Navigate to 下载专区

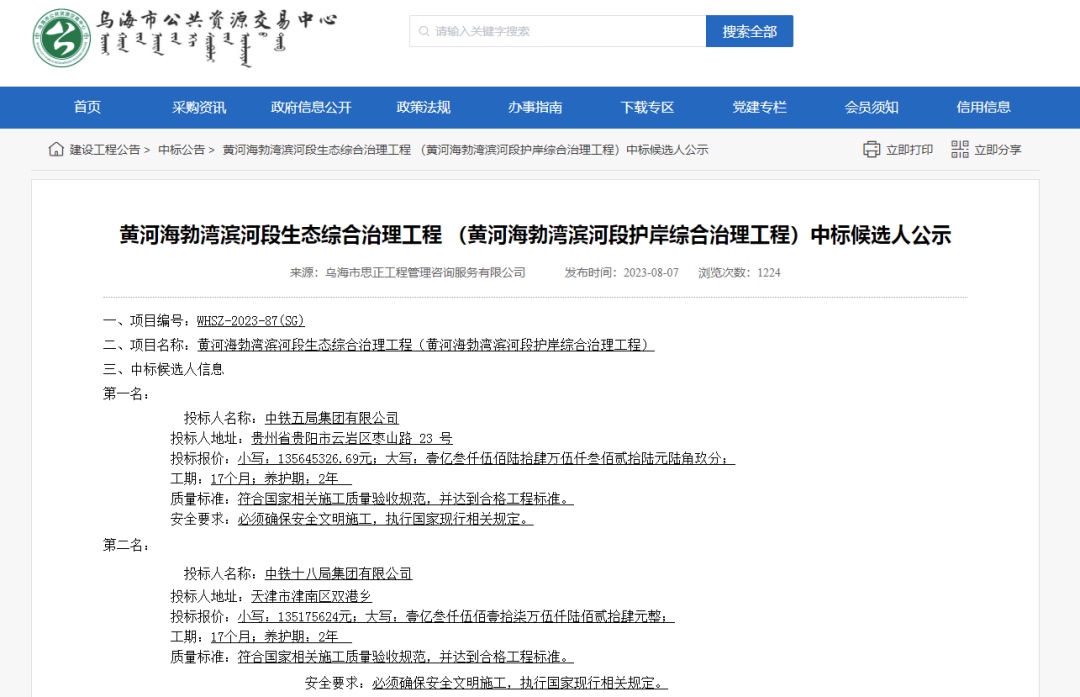[x=647, y=108]
